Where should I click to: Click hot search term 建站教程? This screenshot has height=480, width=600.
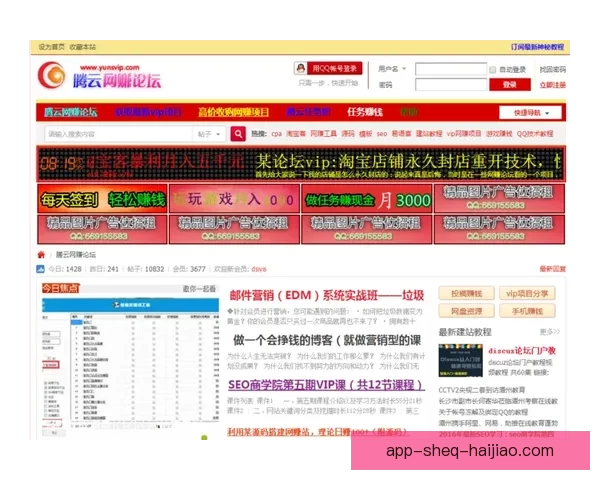click(x=429, y=134)
